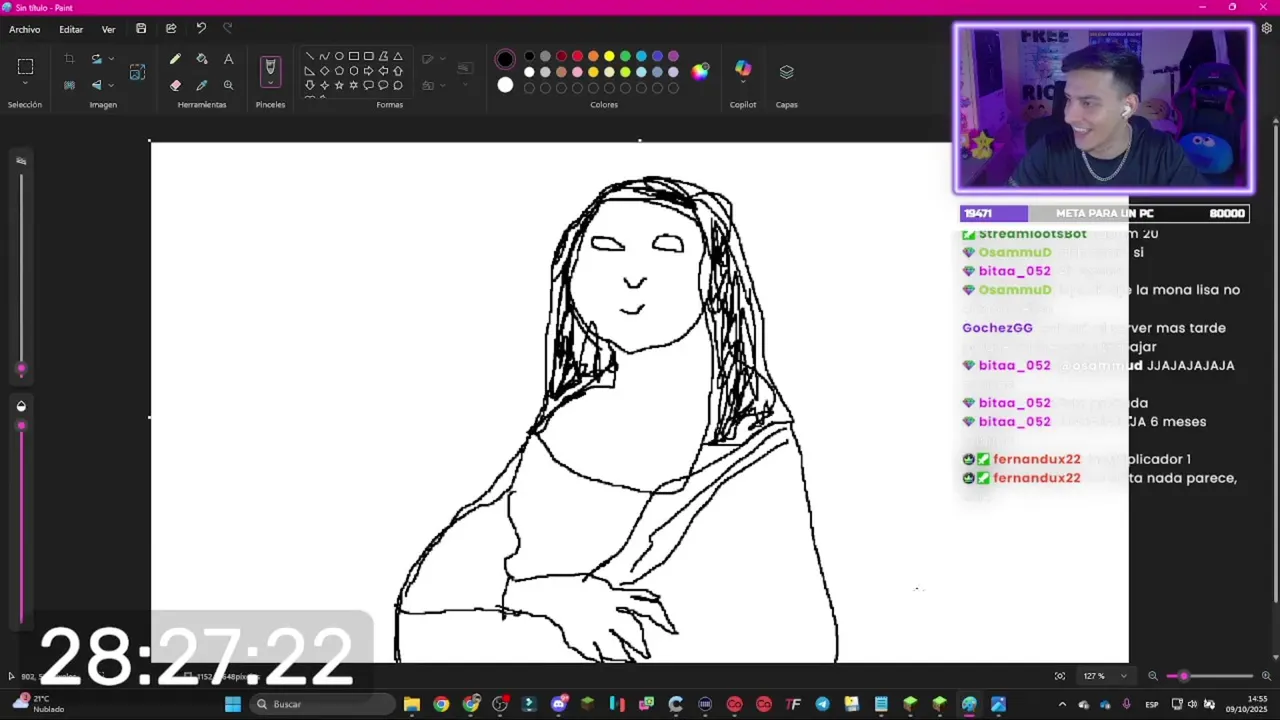The width and height of the screenshot is (1280, 720).
Task: Click the Flip image icon
Action: pyautogui.click(x=96, y=85)
